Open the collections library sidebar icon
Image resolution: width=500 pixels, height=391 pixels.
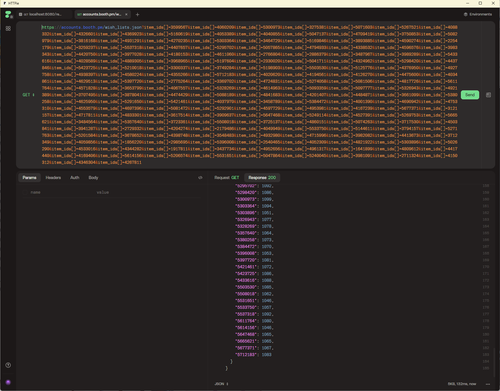8,29
